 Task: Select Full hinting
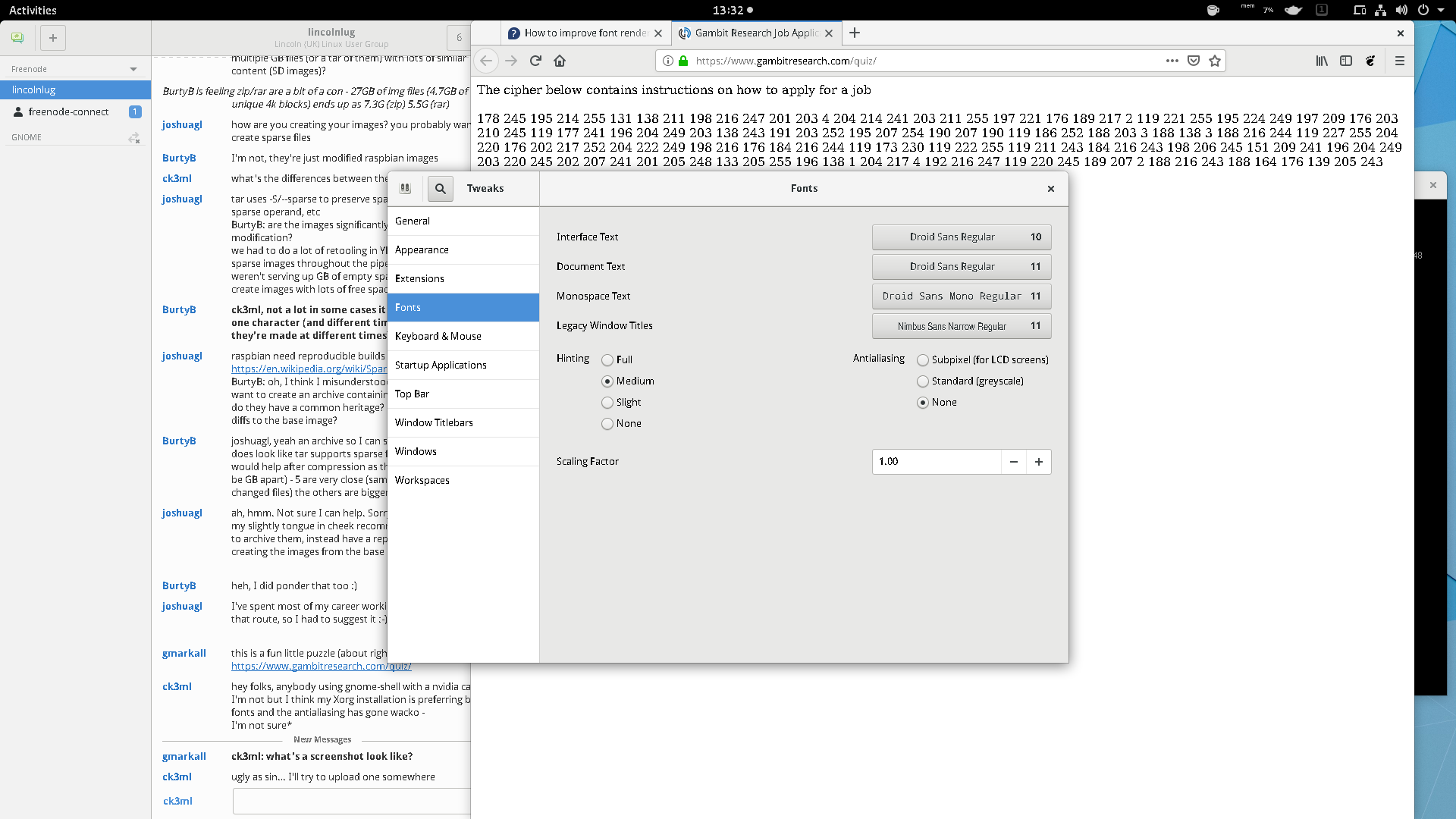607,360
